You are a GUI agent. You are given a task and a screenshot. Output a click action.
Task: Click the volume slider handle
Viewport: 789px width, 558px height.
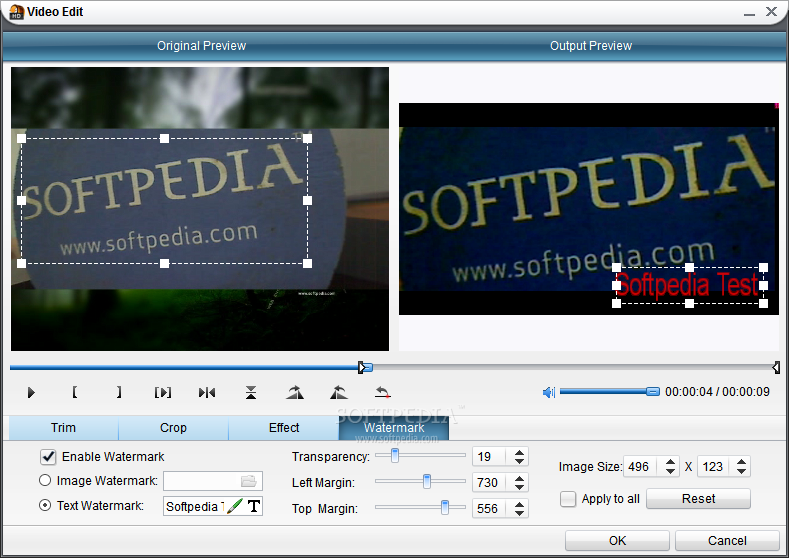coord(653,391)
